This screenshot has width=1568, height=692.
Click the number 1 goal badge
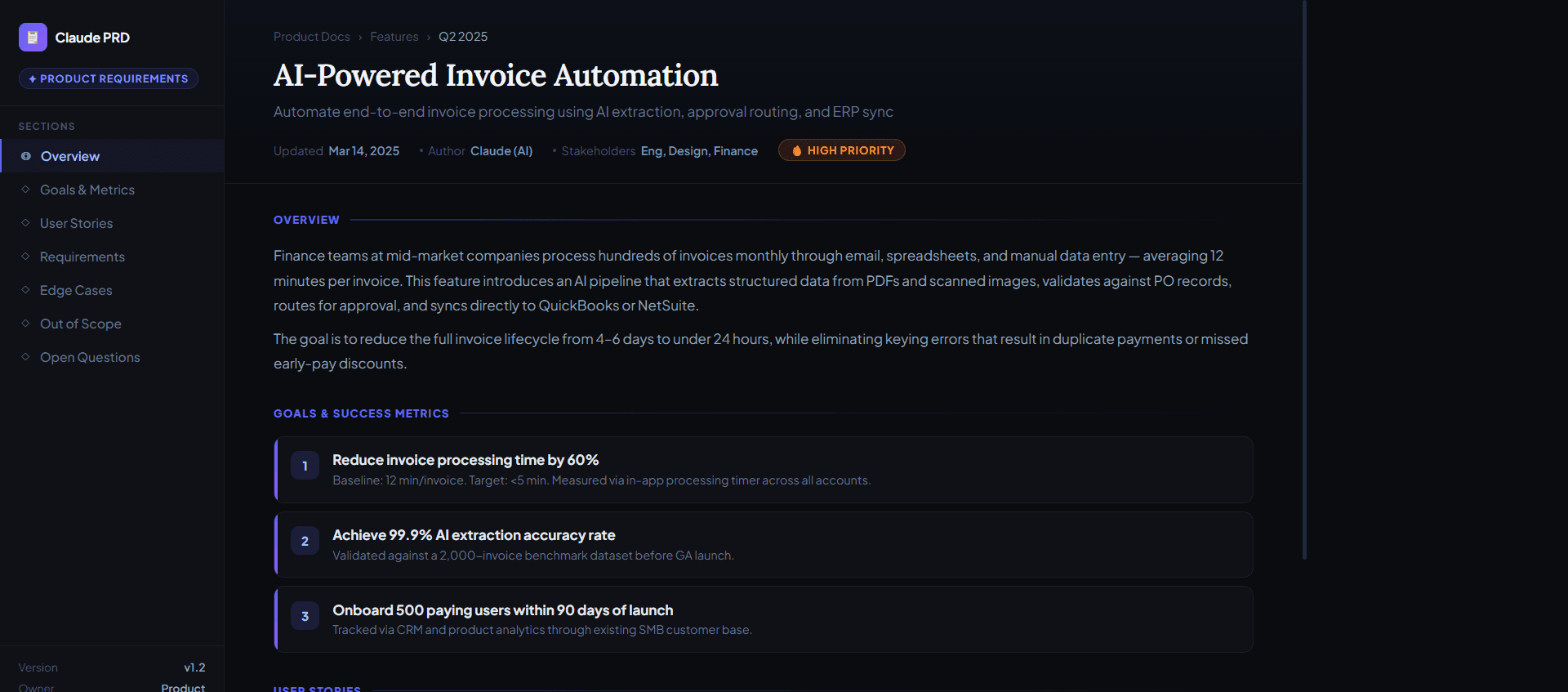(x=305, y=467)
